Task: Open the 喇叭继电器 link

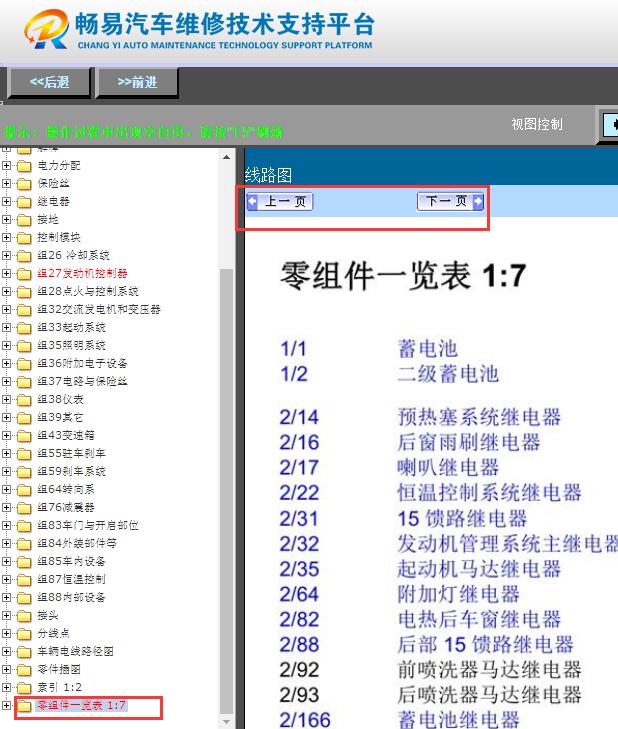Action: click(x=448, y=468)
